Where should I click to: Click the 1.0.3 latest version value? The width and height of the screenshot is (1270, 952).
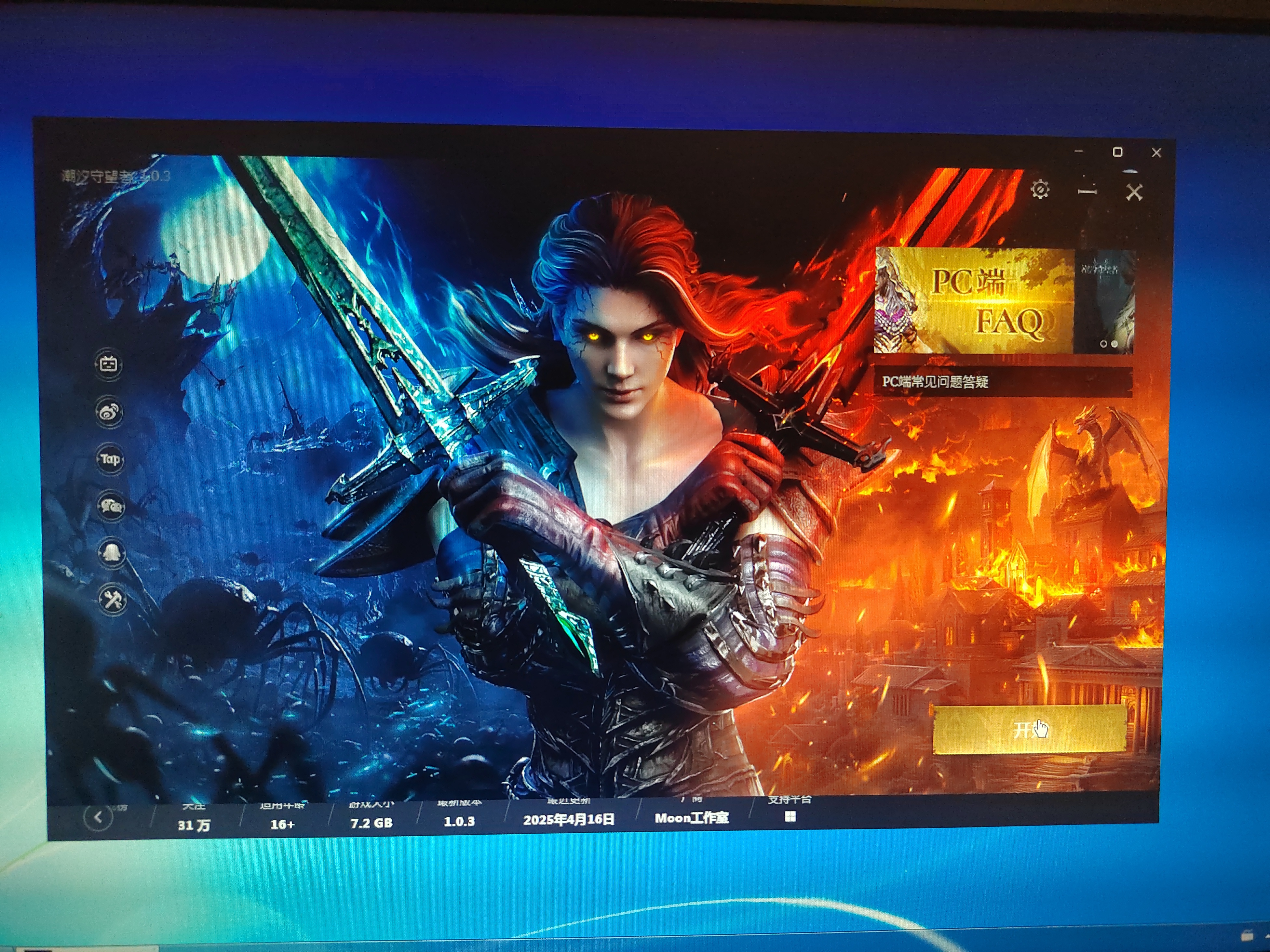(459, 822)
